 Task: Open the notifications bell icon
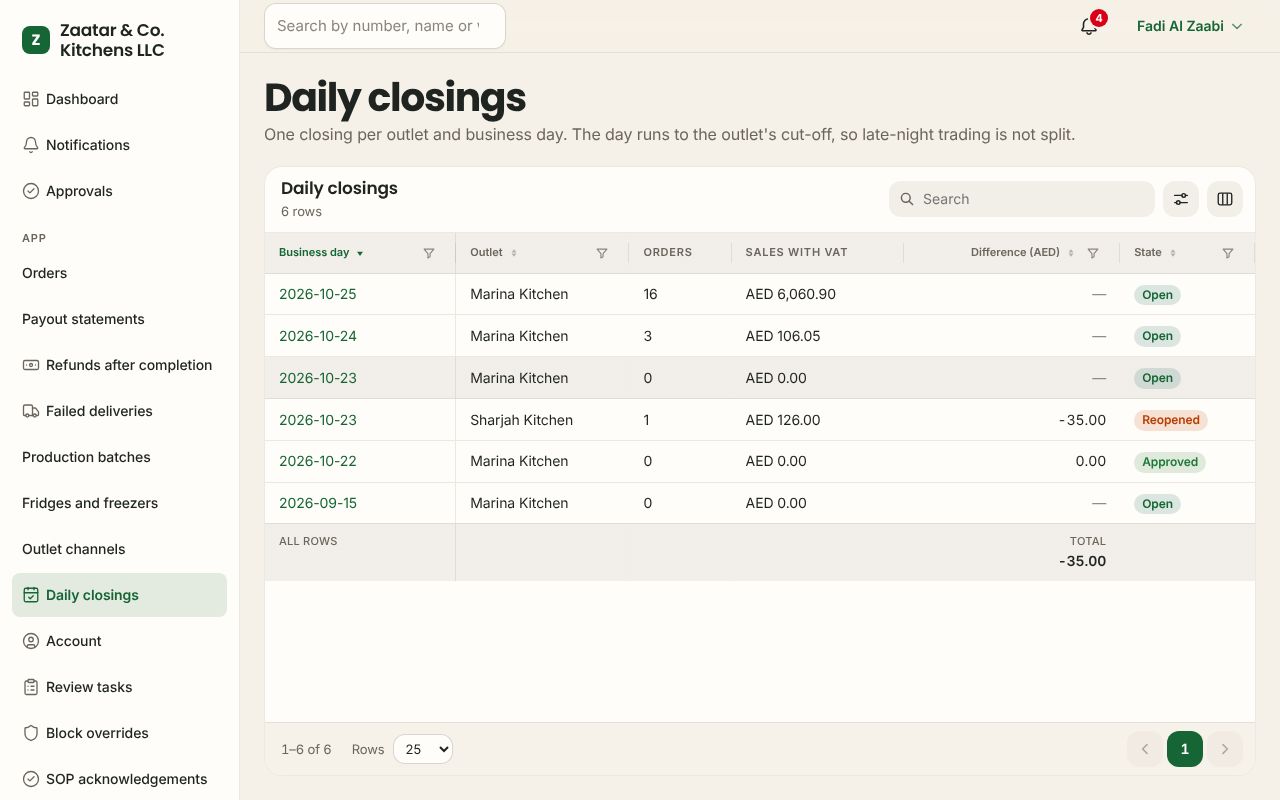(x=1089, y=26)
